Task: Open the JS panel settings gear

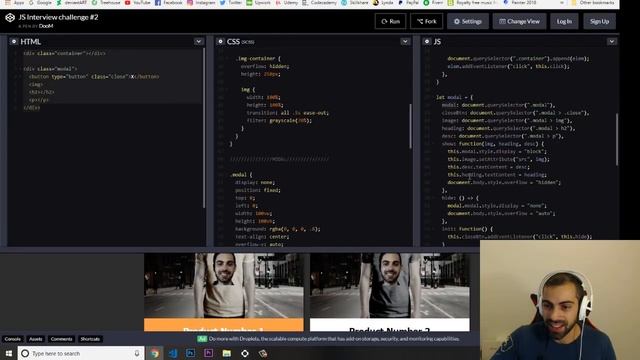Action: [x=427, y=42]
